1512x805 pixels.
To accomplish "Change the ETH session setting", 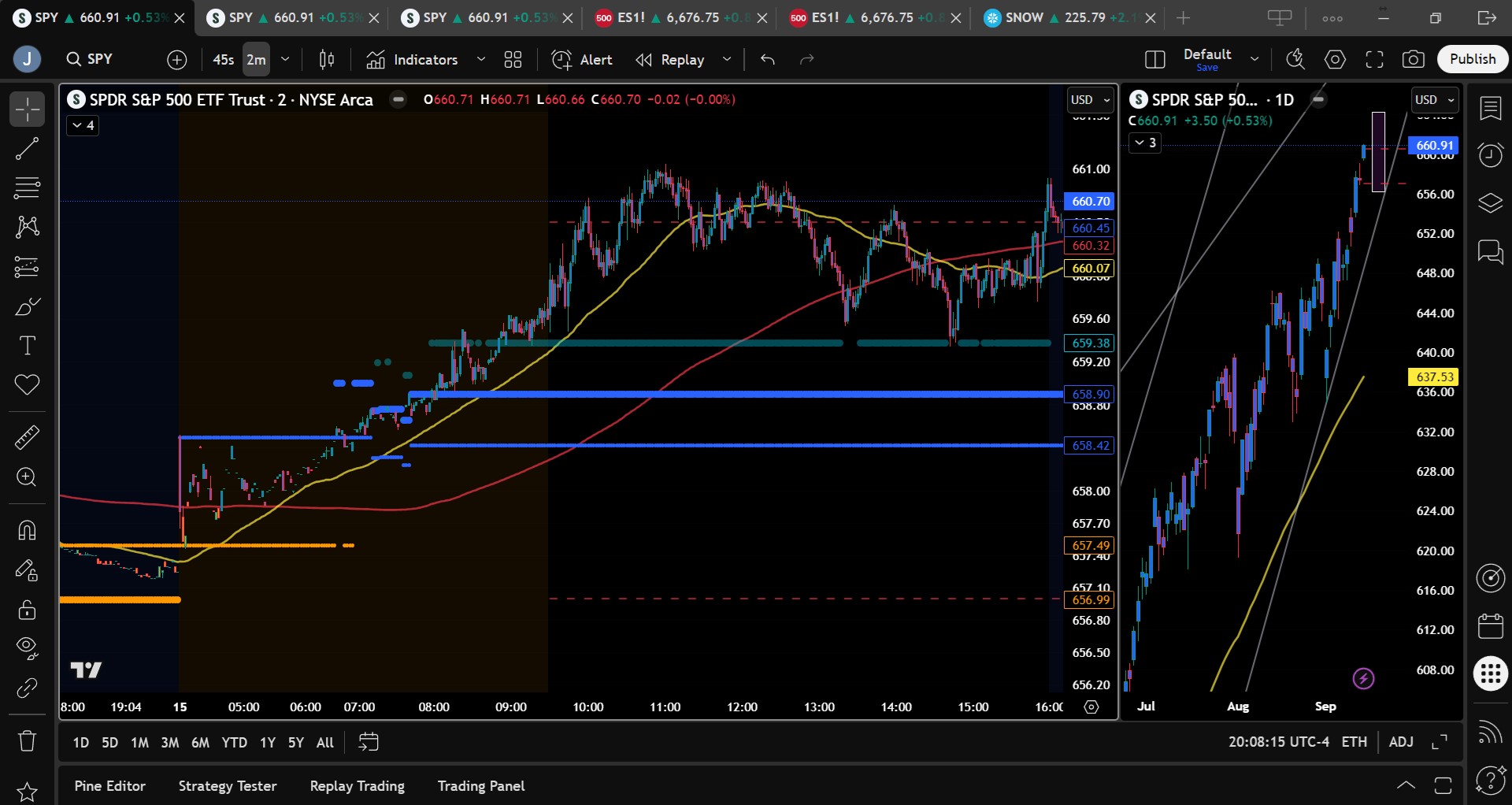I will 1354,742.
